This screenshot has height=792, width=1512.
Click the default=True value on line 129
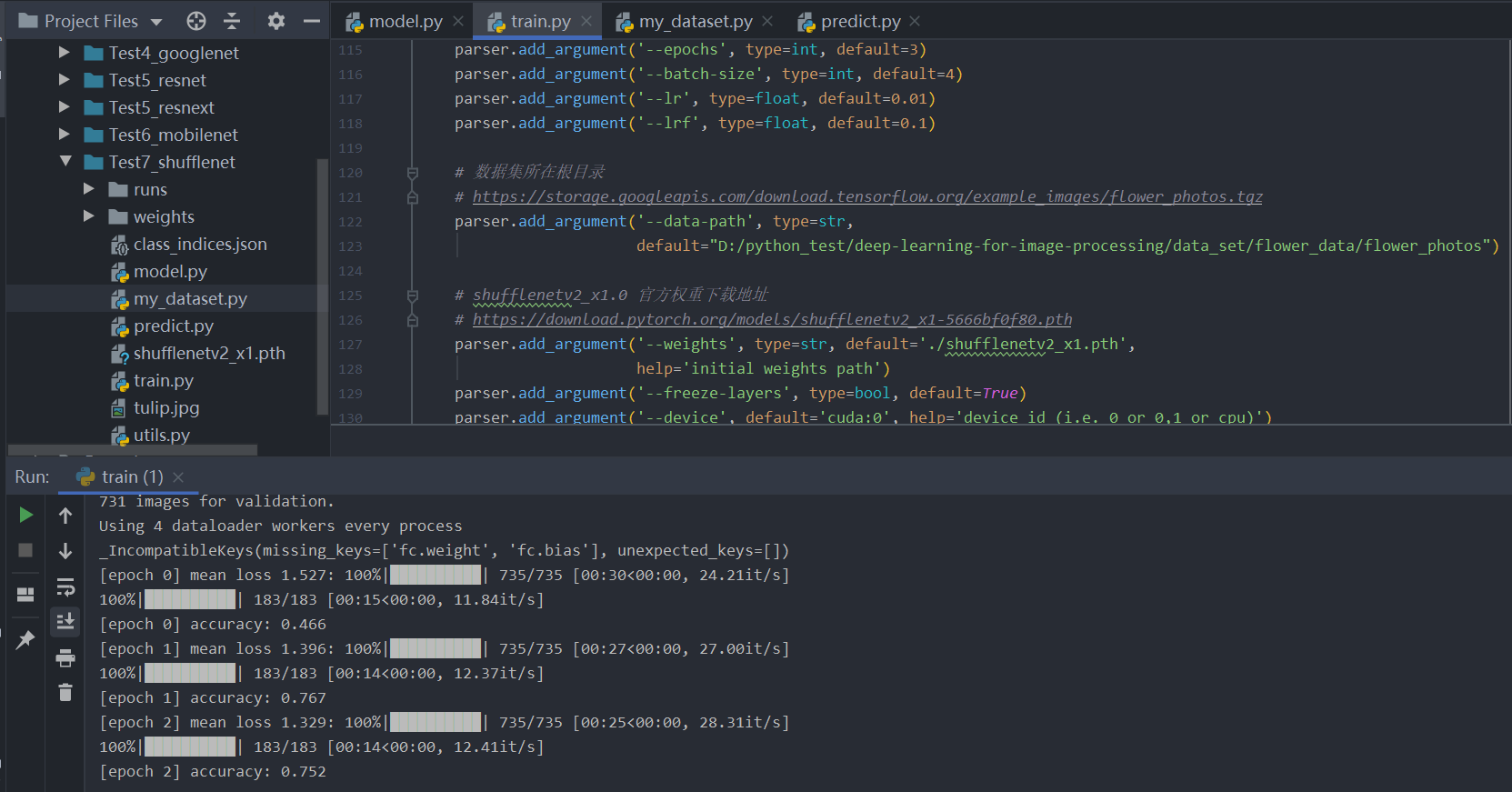[x=964, y=393]
